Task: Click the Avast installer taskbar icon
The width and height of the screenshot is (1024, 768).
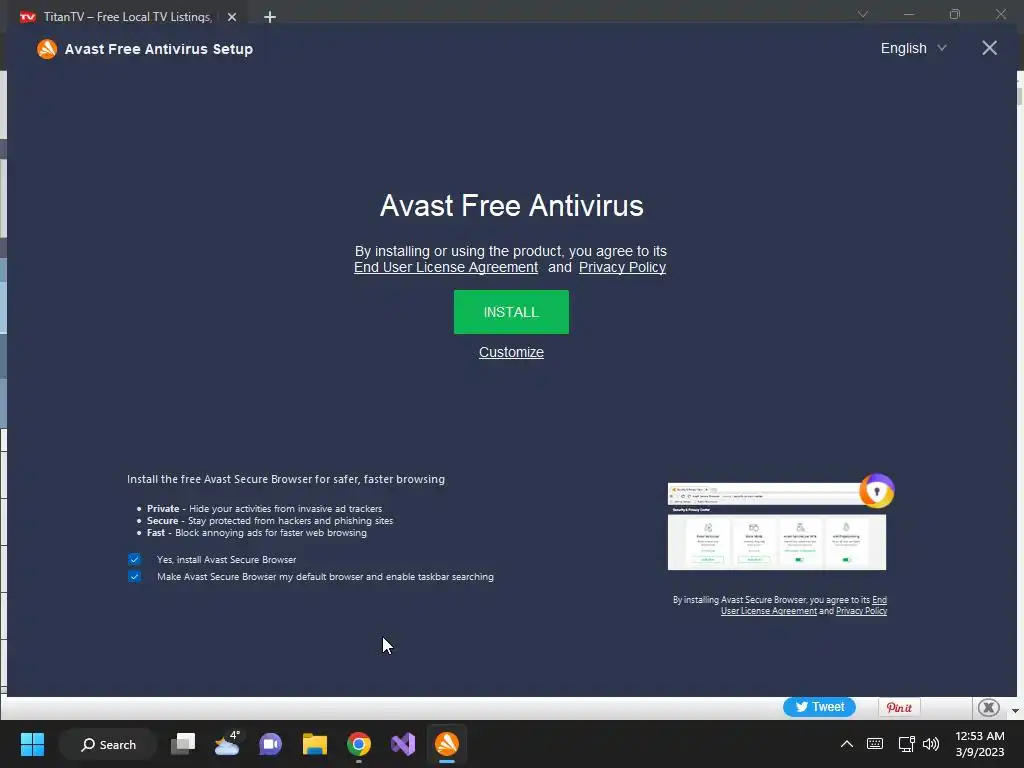Action: pyautogui.click(x=447, y=744)
